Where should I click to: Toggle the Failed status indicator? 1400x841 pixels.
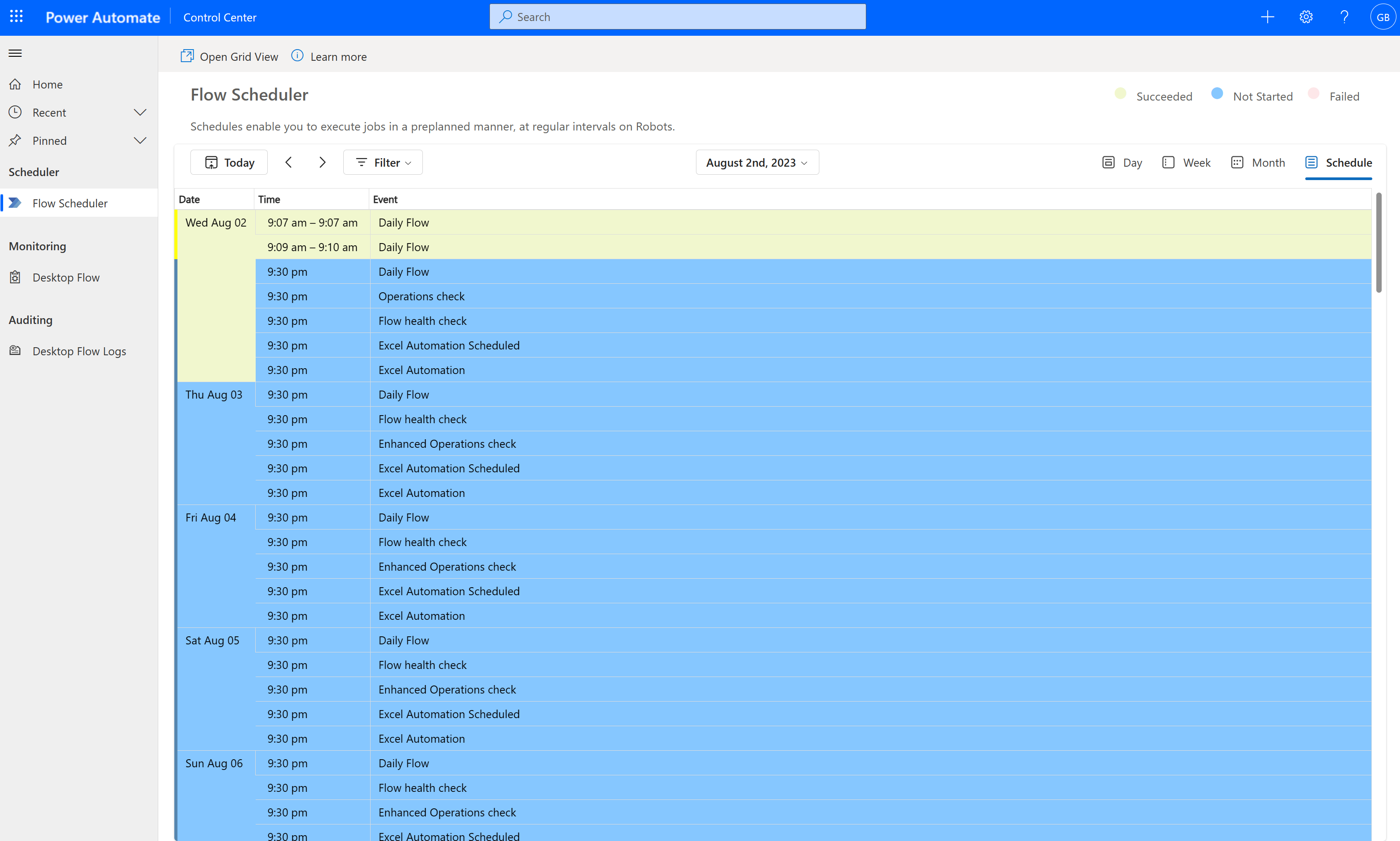(1314, 95)
